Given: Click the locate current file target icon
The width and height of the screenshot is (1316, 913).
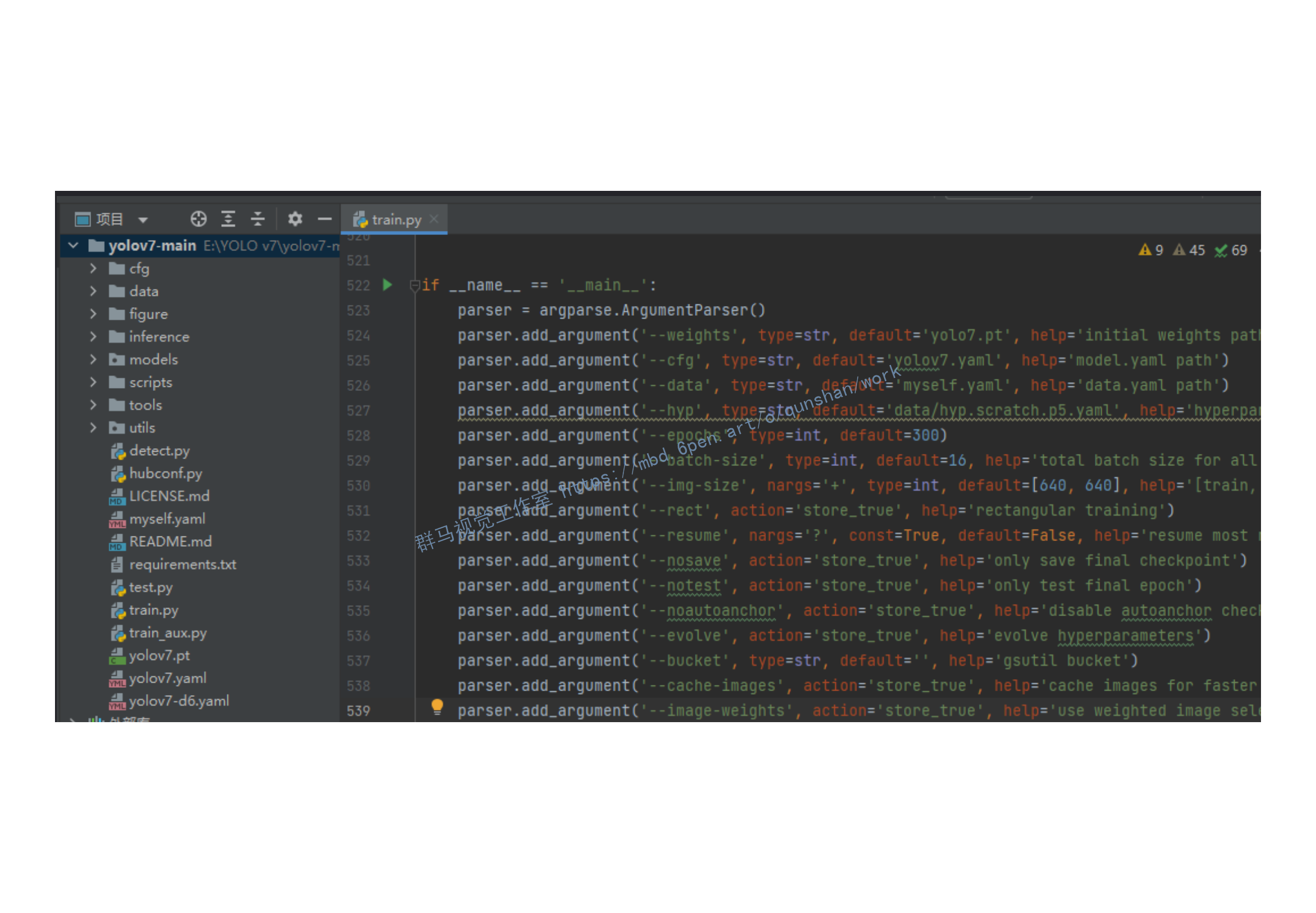Looking at the screenshot, I should (x=198, y=219).
